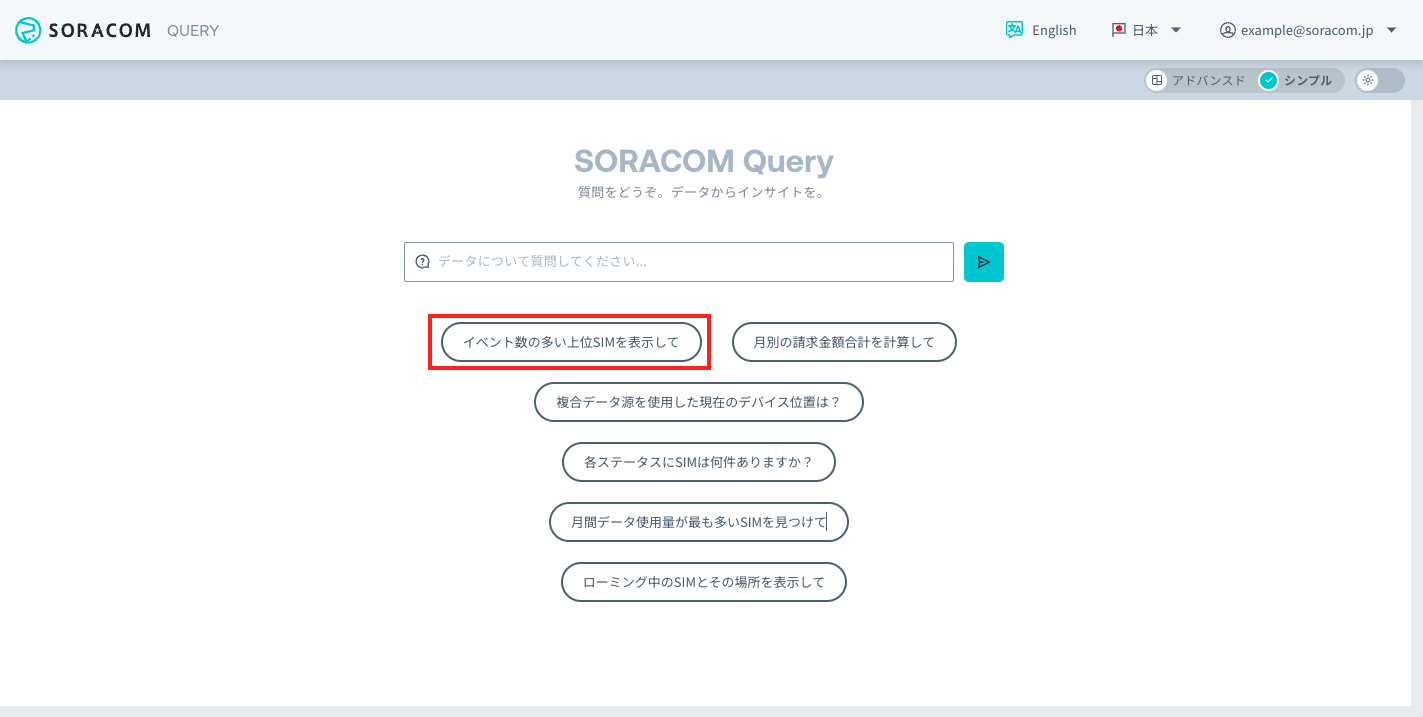Choose 各ステータスにSIMは何件ありますか？ suggestion

(x=699, y=462)
